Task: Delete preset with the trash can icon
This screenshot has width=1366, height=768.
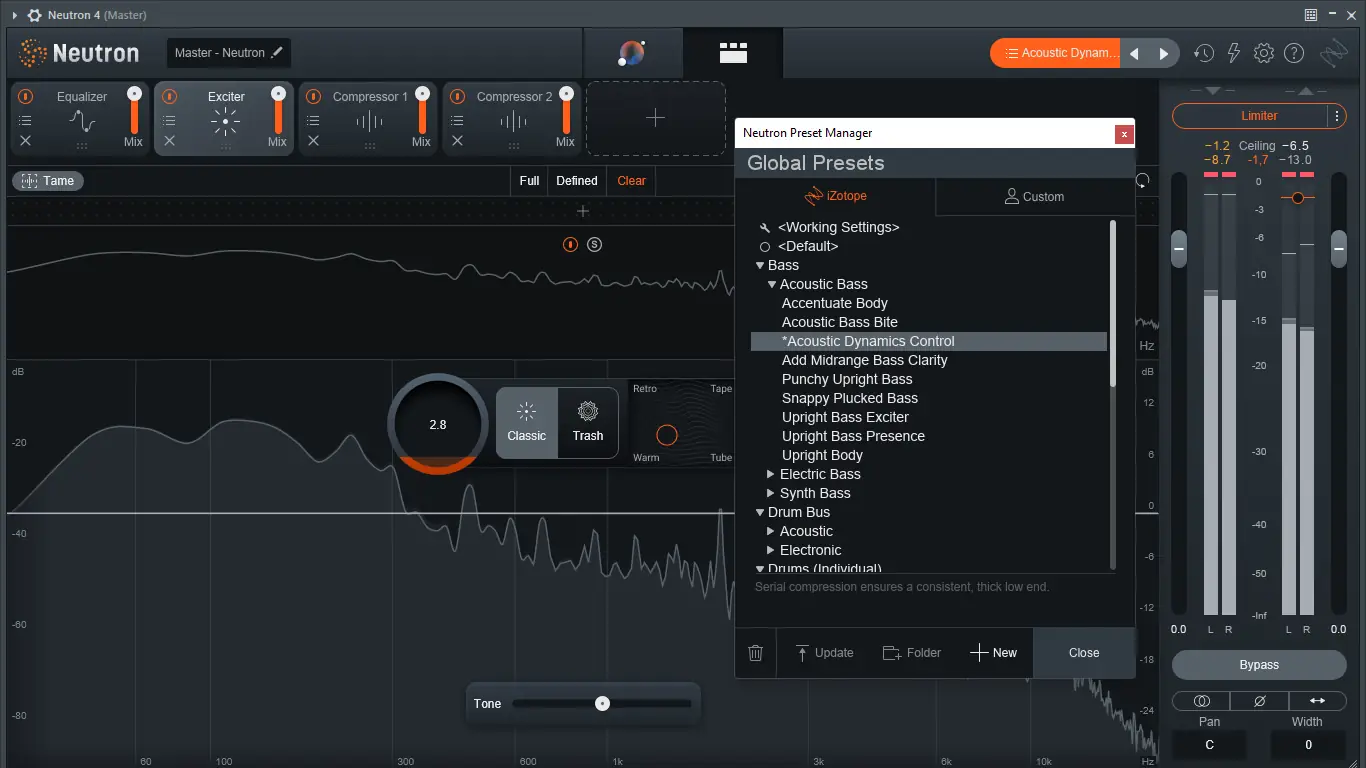Action: click(756, 653)
